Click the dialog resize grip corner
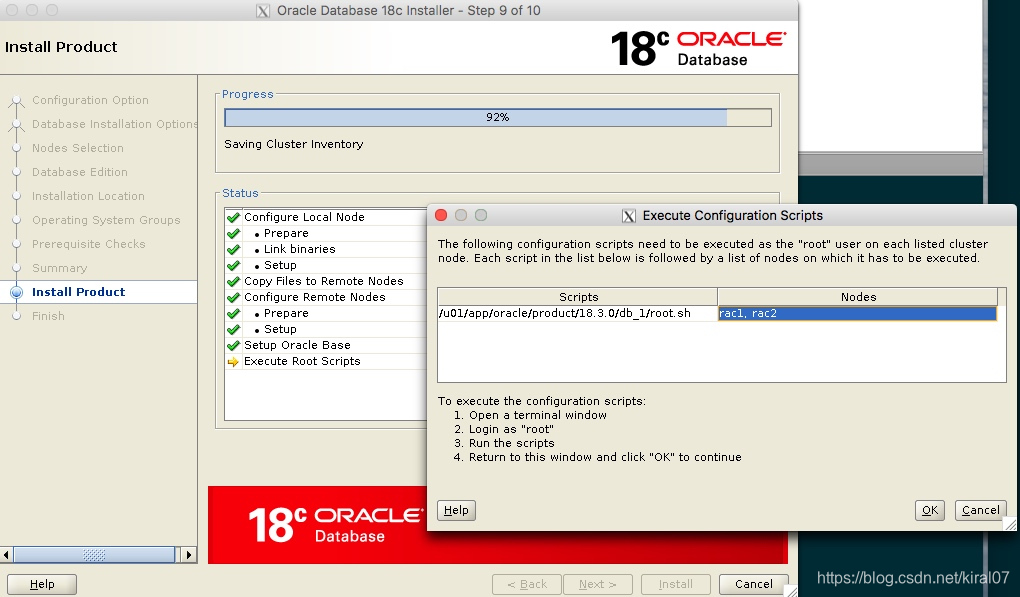Screen dimensions: 1020x597 pyautogui.click(x=1010, y=524)
